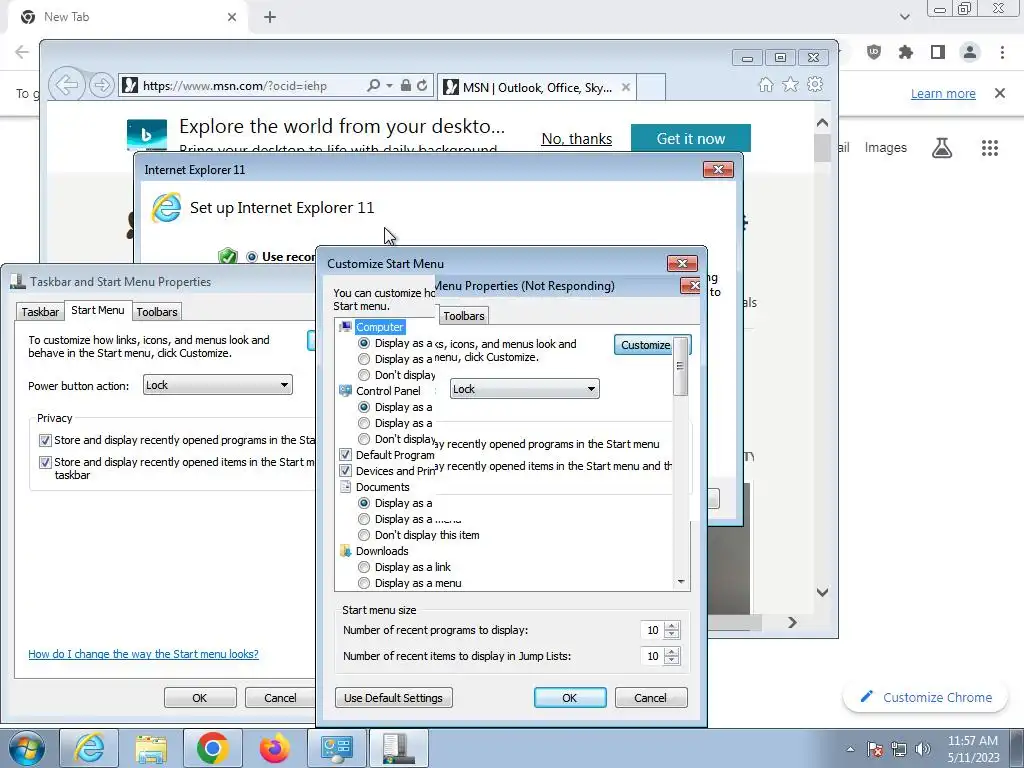The height and width of the screenshot is (768, 1024).
Task: Click the IE Home icon
Action: (x=765, y=84)
